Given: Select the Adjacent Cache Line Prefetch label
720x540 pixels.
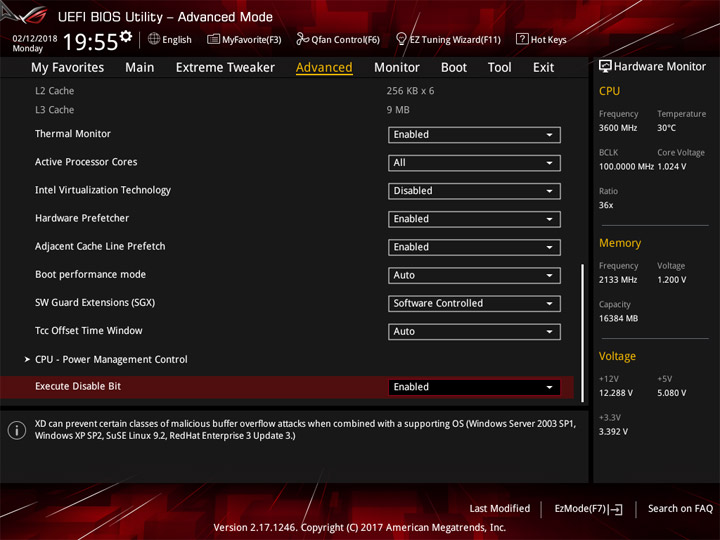Looking at the screenshot, I should click(x=100, y=246).
